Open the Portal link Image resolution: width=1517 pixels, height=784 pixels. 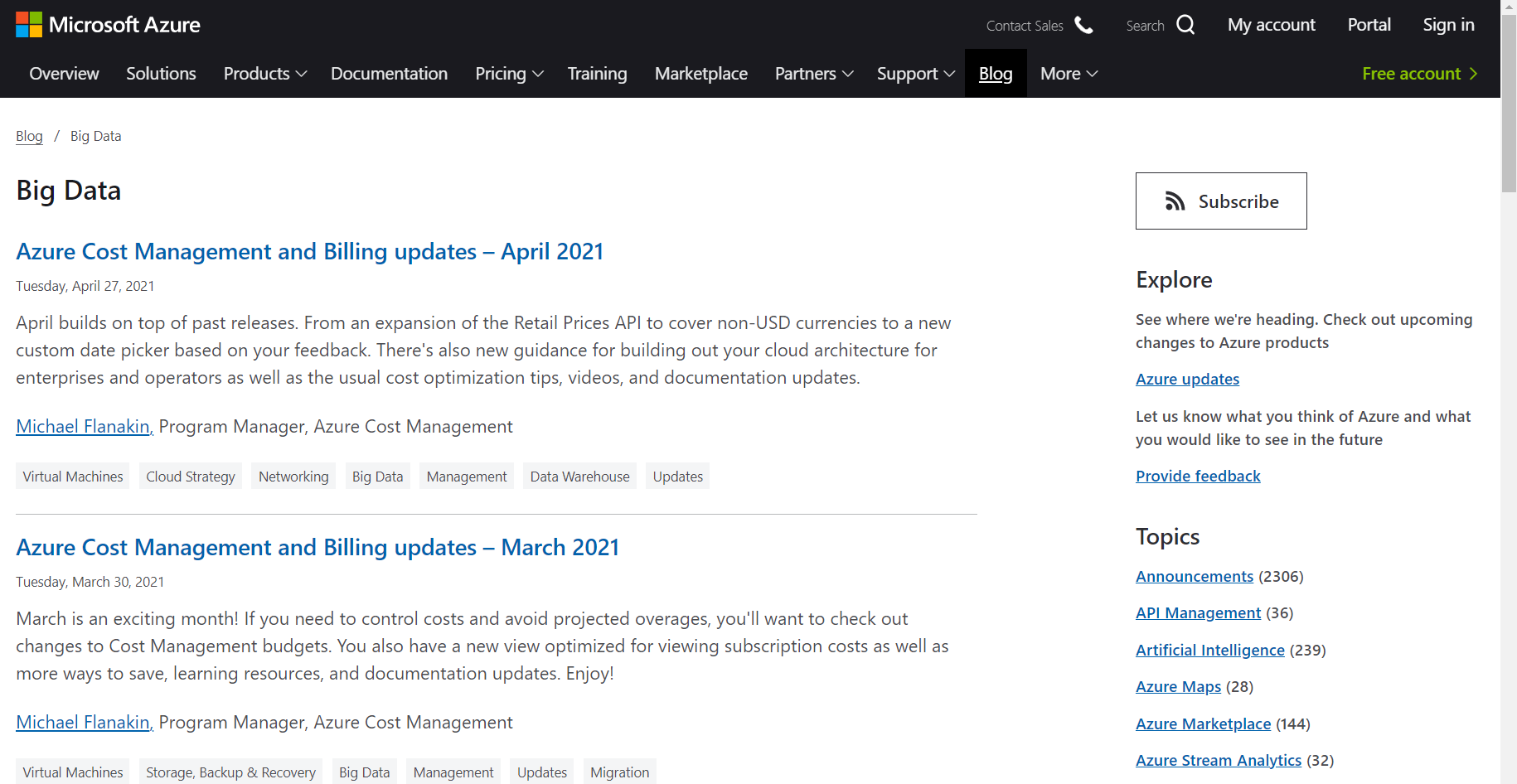point(1369,25)
